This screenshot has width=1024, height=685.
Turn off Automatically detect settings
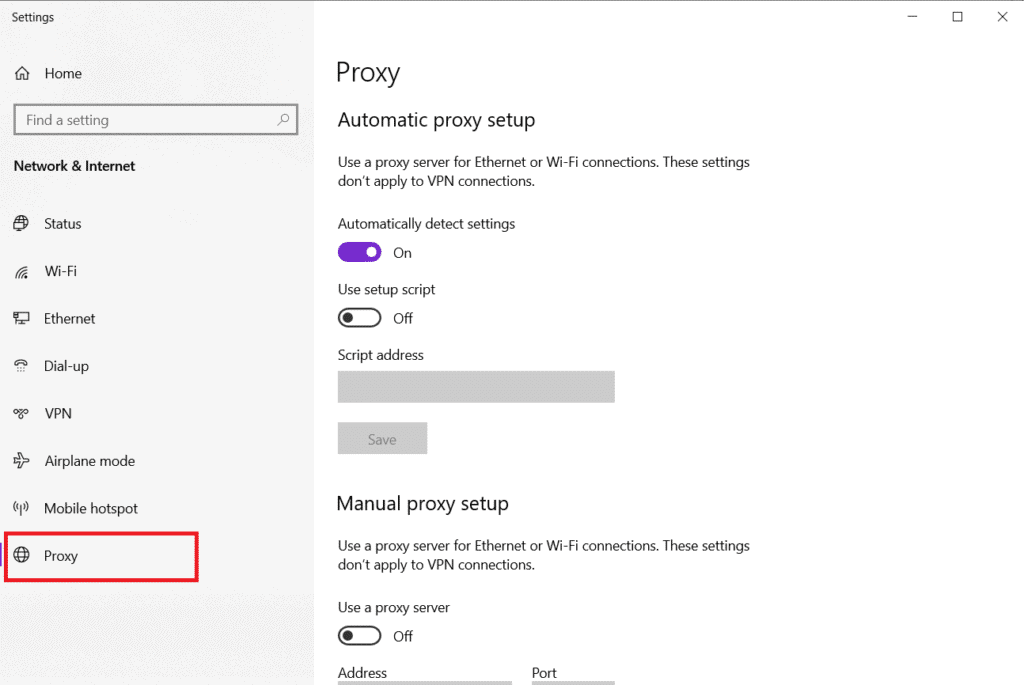[359, 251]
